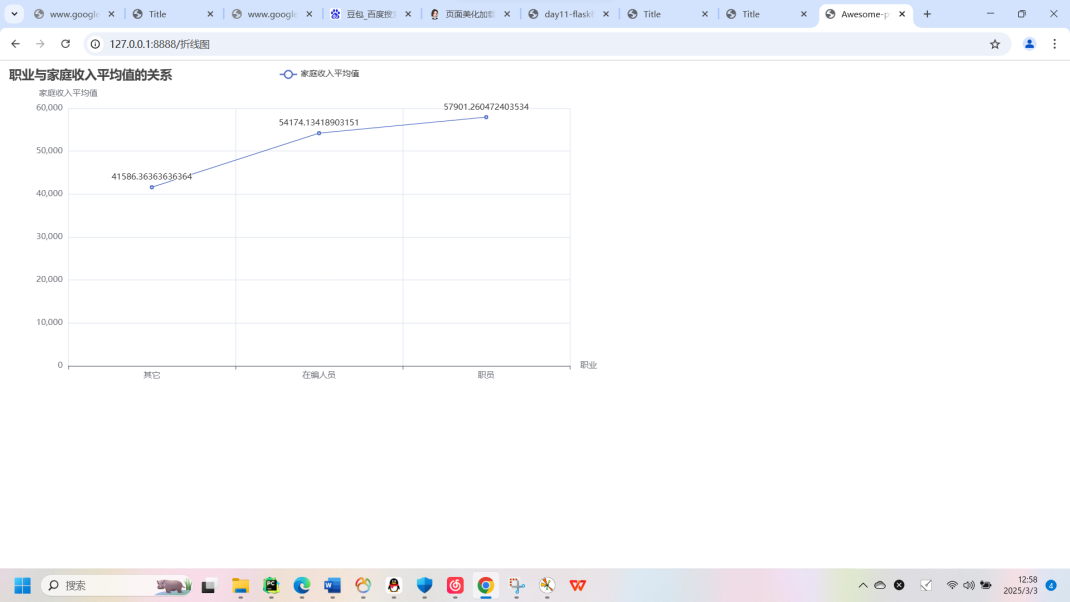Close the Awesome-p tab
1070x602 pixels.
pyautogui.click(x=902, y=14)
